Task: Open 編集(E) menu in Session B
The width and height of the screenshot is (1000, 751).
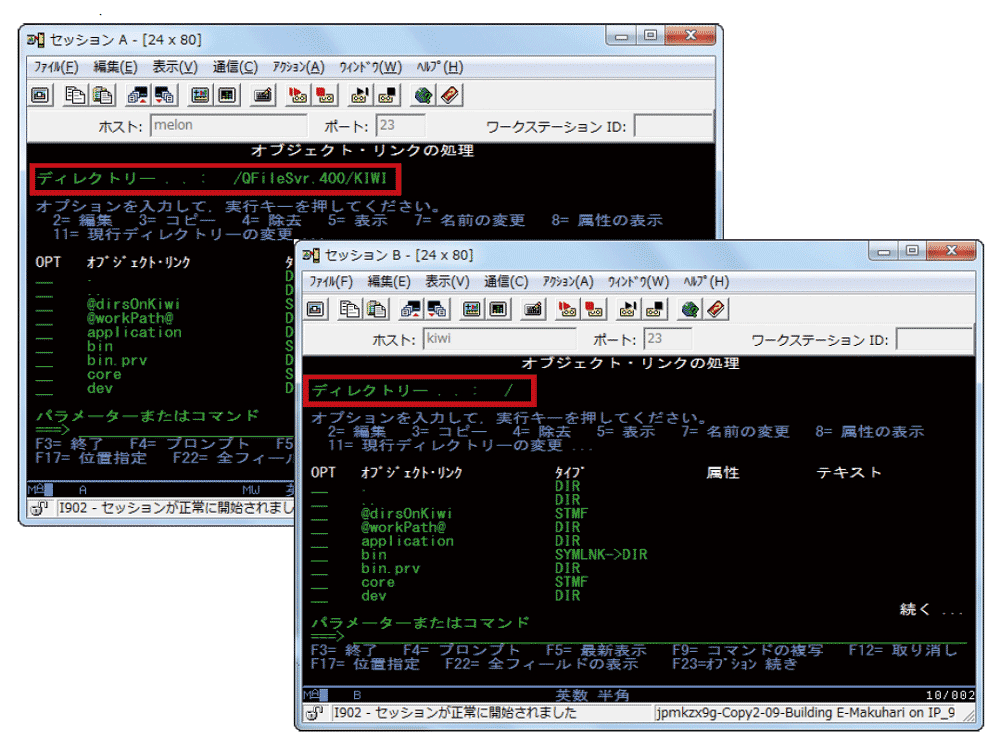Action: (x=389, y=282)
